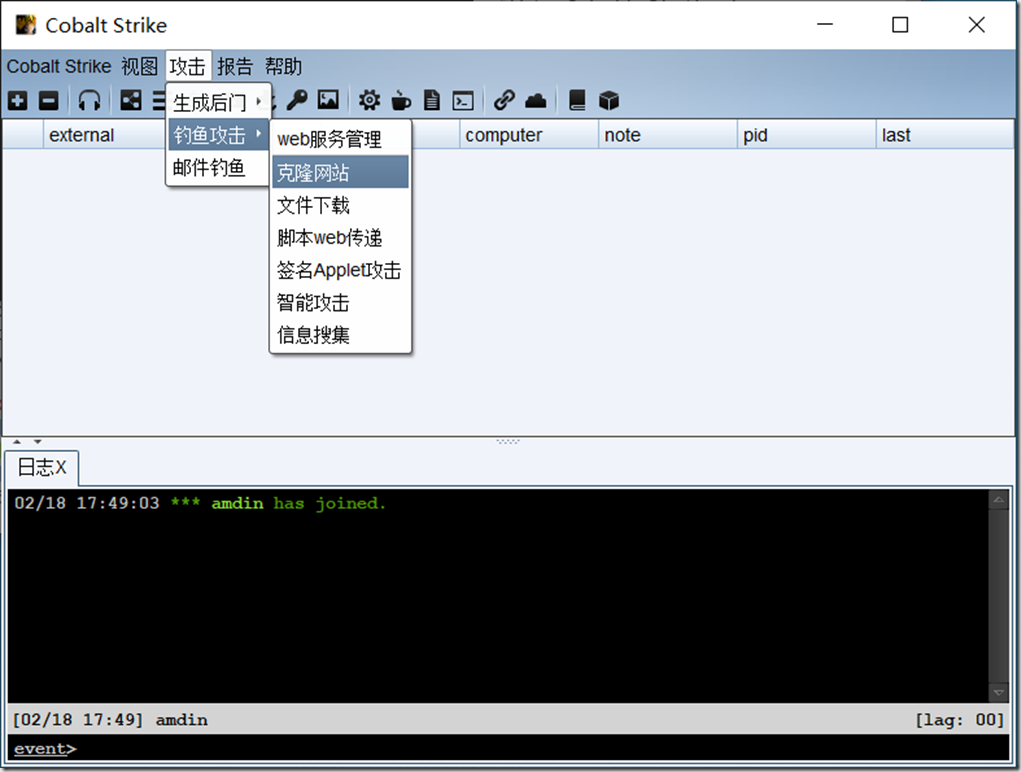Choose 签名Applet攻击 in the submenu
1021x772 pixels.
click(x=341, y=270)
